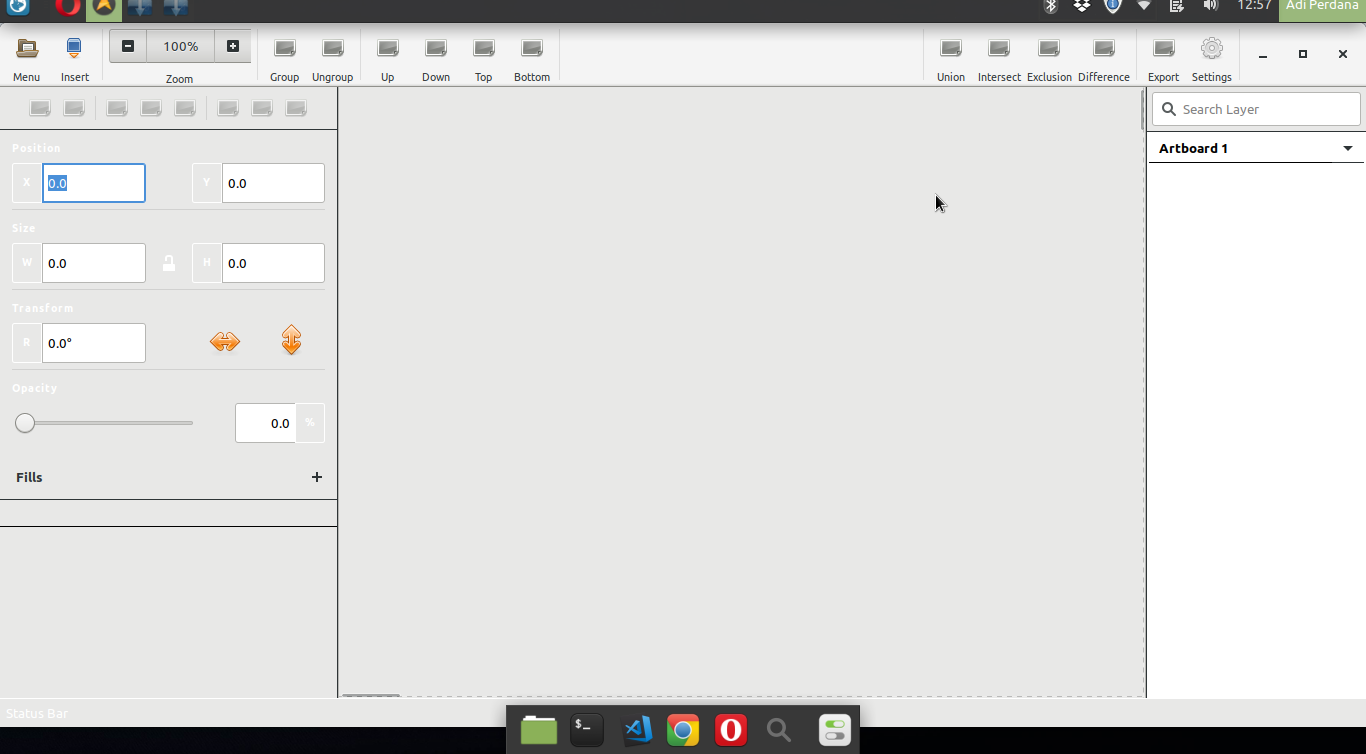This screenshot has width=1366, height=754.
Task: Adjust the Opacity slider
Action: pyautogui.click(x=25, y=423)
